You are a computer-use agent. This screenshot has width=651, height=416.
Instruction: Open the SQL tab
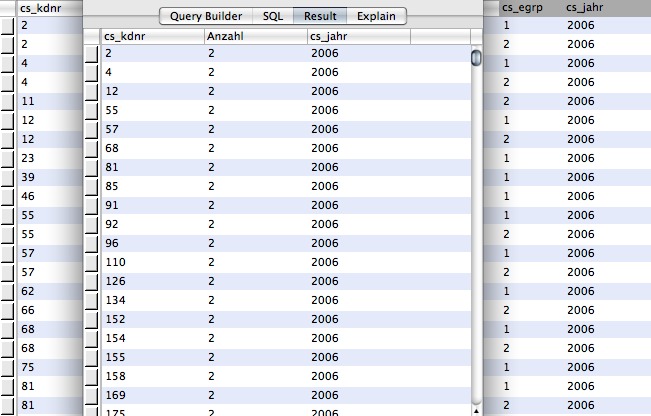tap(272, 16)
